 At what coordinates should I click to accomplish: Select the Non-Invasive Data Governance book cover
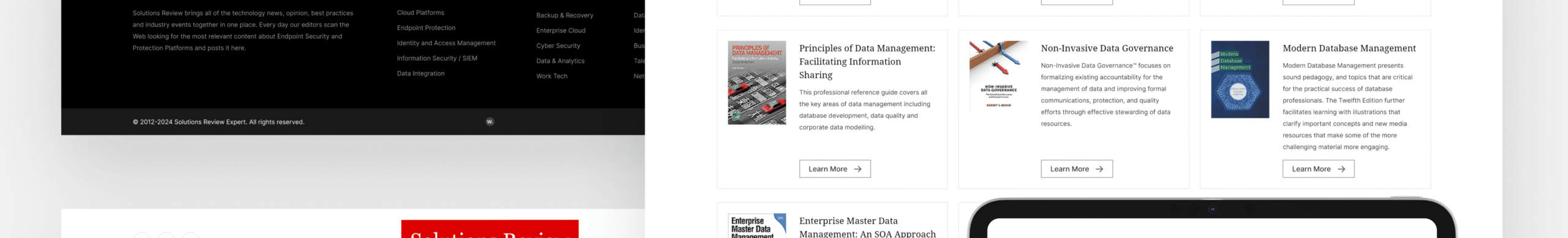(x=999, y=77)
